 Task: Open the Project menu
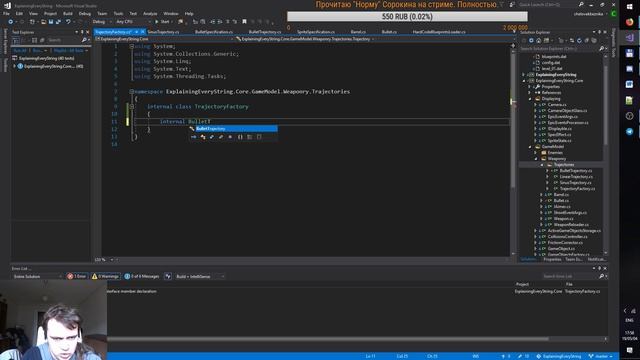pyautogui.click(x=50, y=13)
